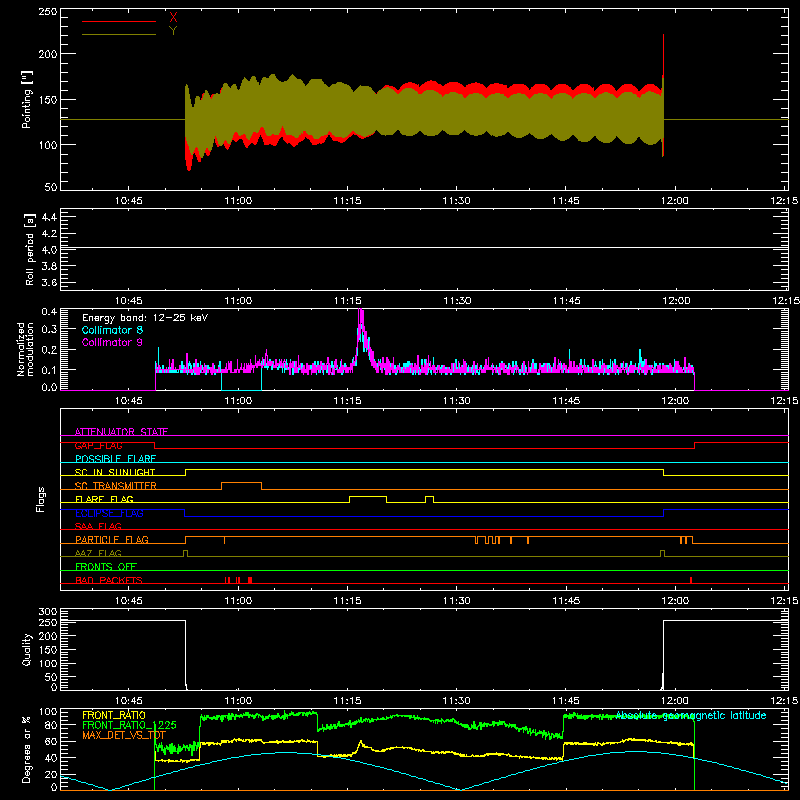Click the 'Flags' axis title

click(40, 499)
